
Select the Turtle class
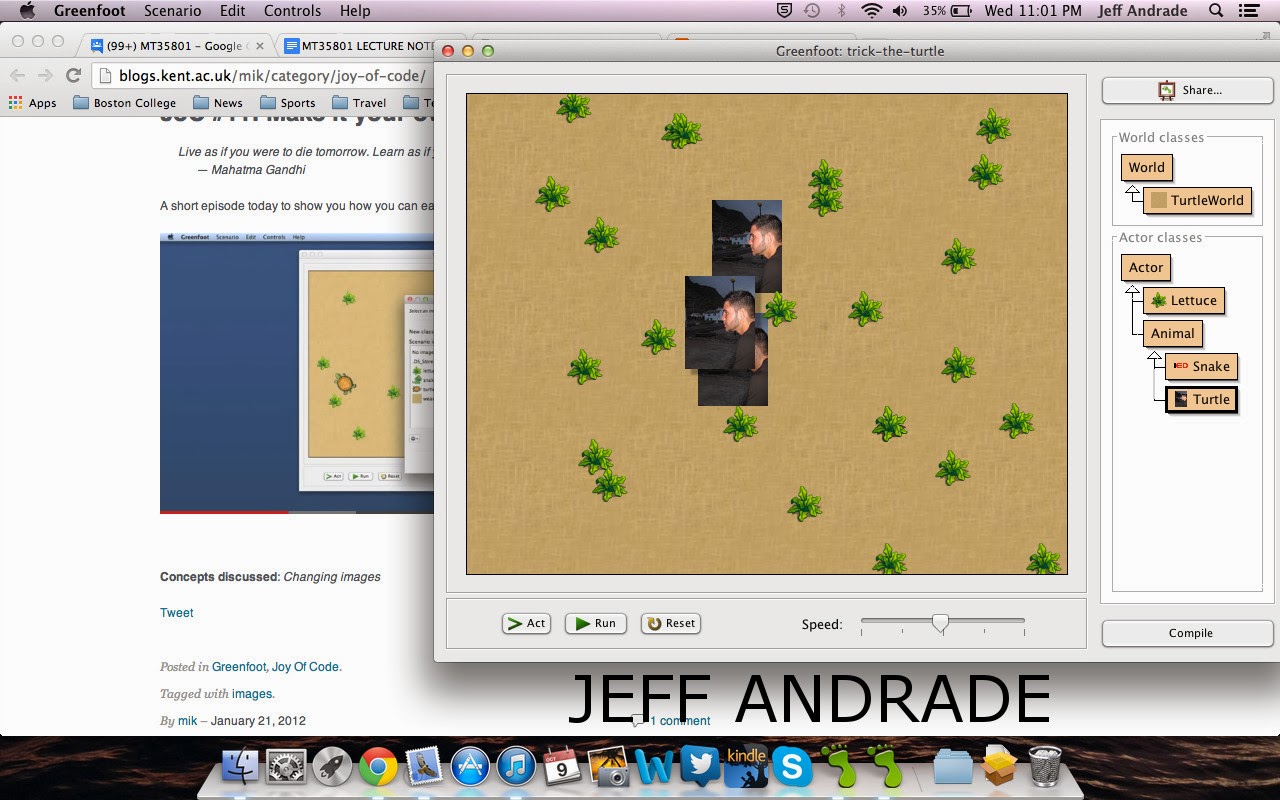coord(1201,399)
